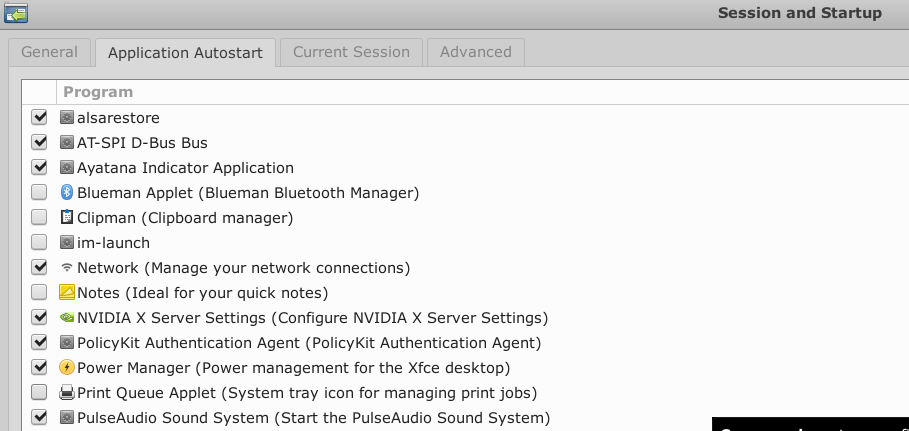Viewport: 909px width, 431px height.
Task: Disable alsarestore autostart checkbox
Action: click(39, 118)
